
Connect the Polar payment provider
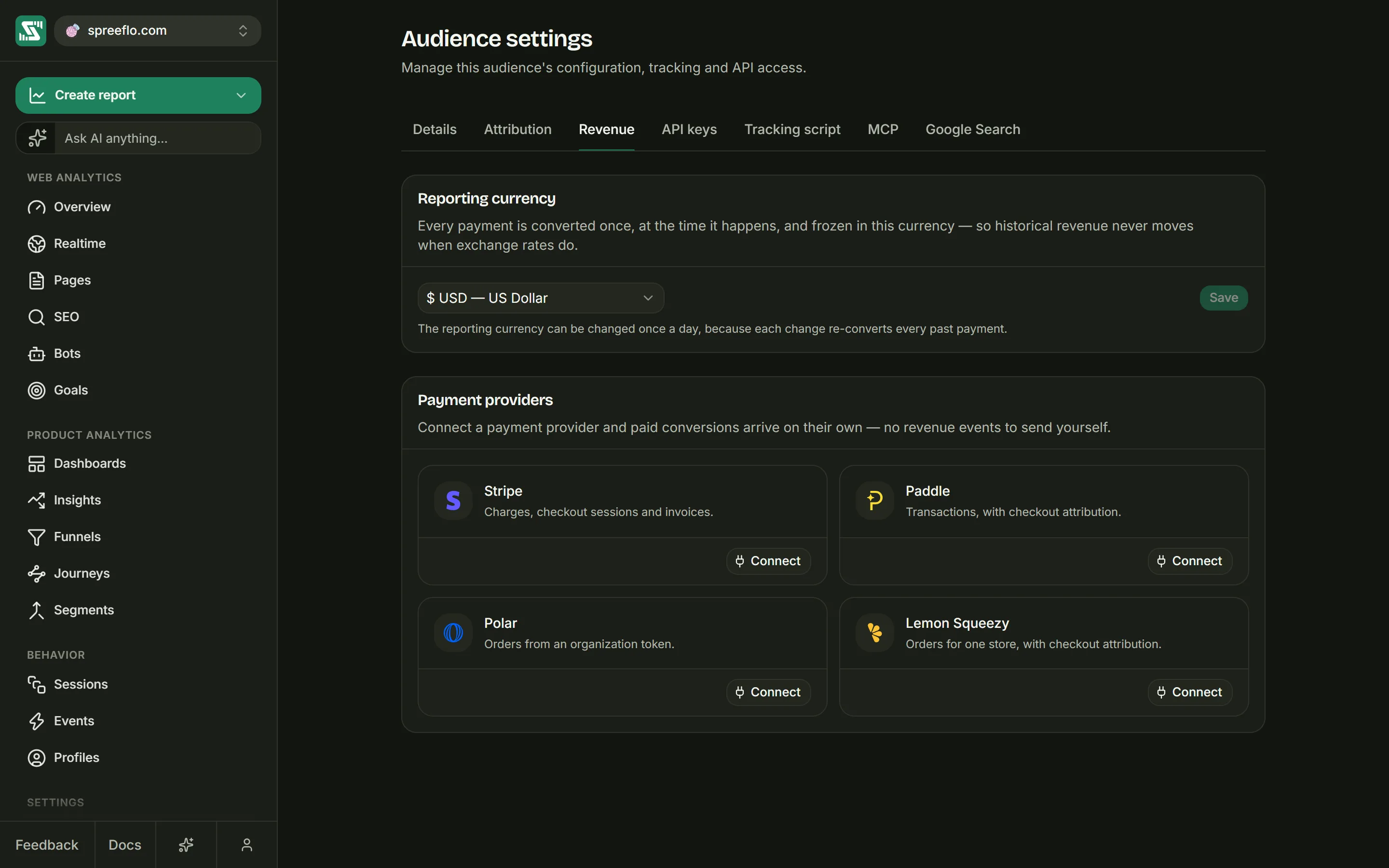tap(769, 692)
